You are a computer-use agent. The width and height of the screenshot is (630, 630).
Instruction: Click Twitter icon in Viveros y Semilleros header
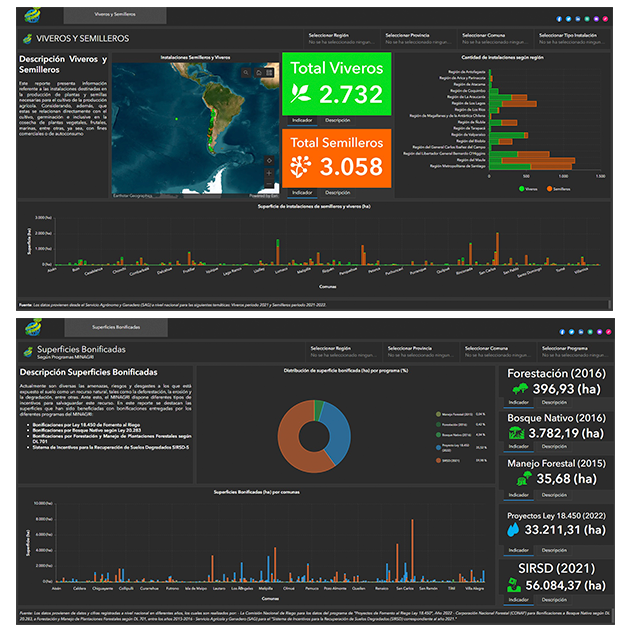click(569, 18)
